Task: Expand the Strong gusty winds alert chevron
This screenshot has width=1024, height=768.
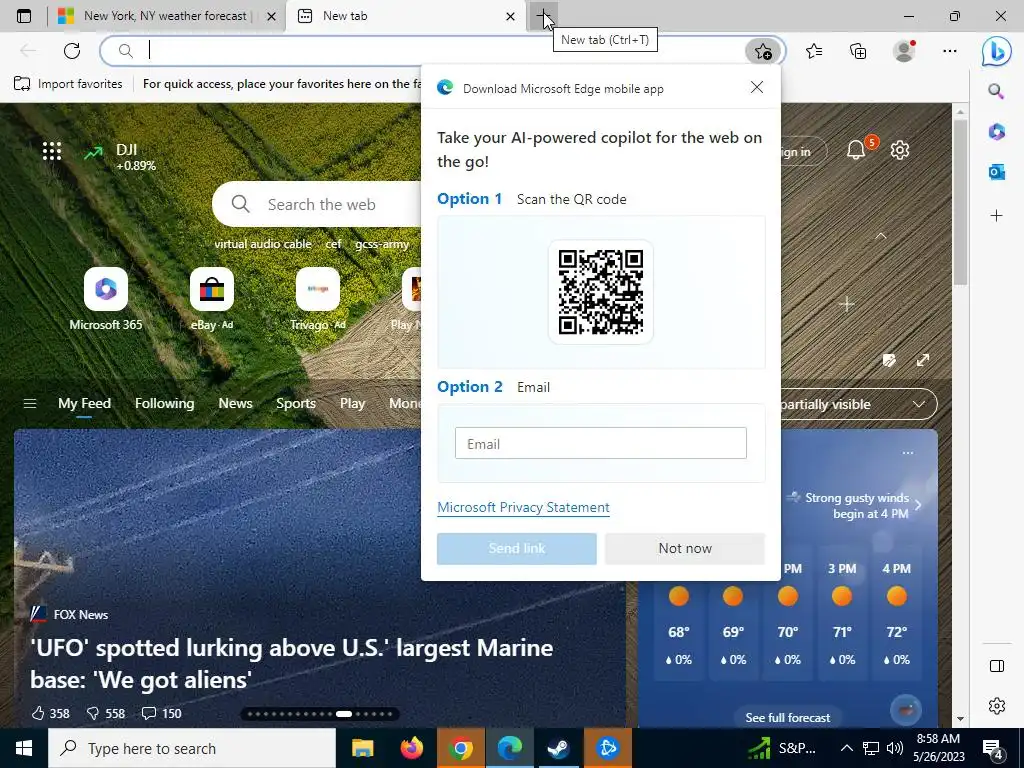Action: click(x=918, y=505)
